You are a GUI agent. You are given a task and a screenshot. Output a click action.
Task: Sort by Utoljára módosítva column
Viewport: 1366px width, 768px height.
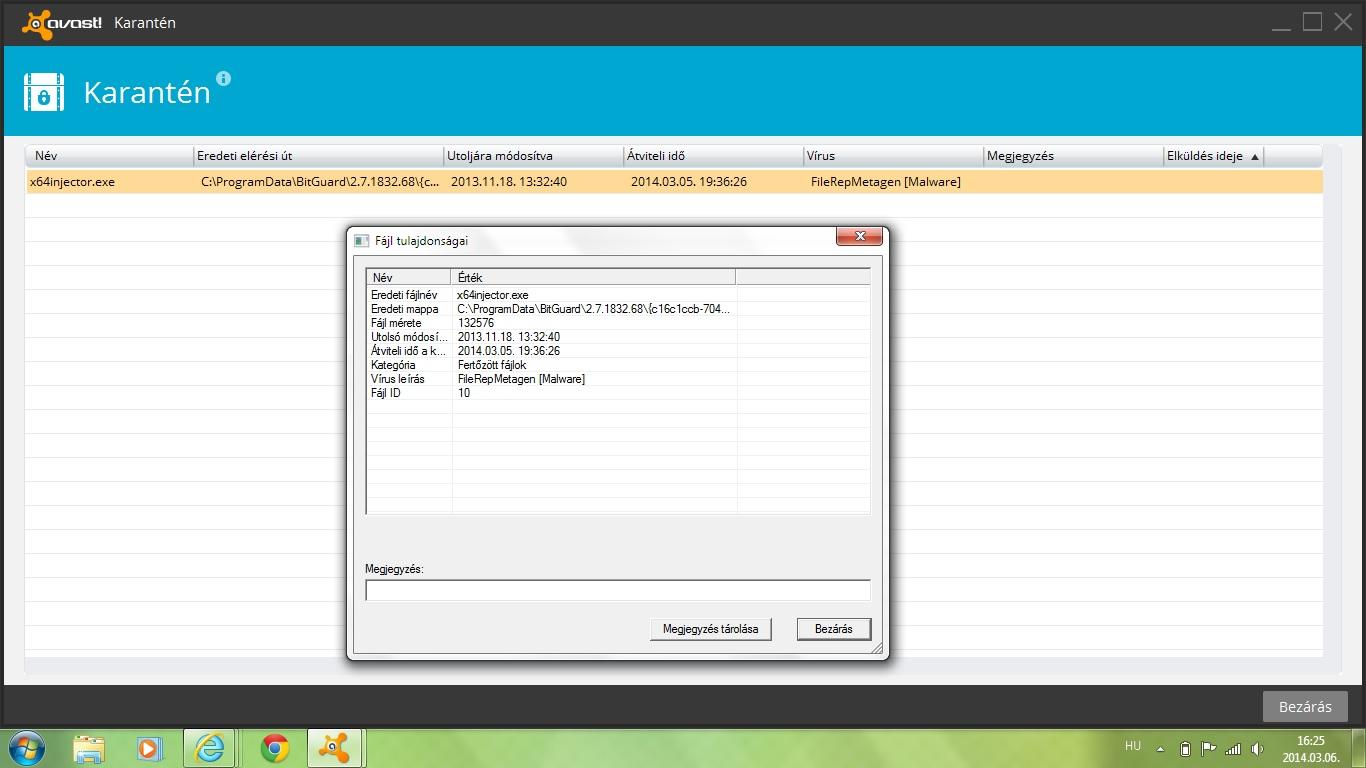tap(533, 156)
